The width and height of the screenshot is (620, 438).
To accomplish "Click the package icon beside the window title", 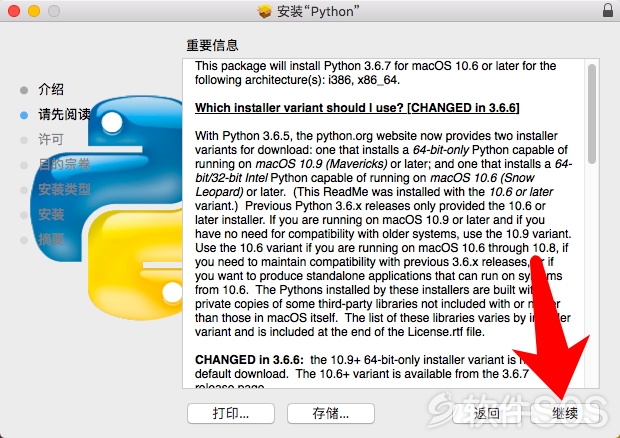I will coord(265,11).
